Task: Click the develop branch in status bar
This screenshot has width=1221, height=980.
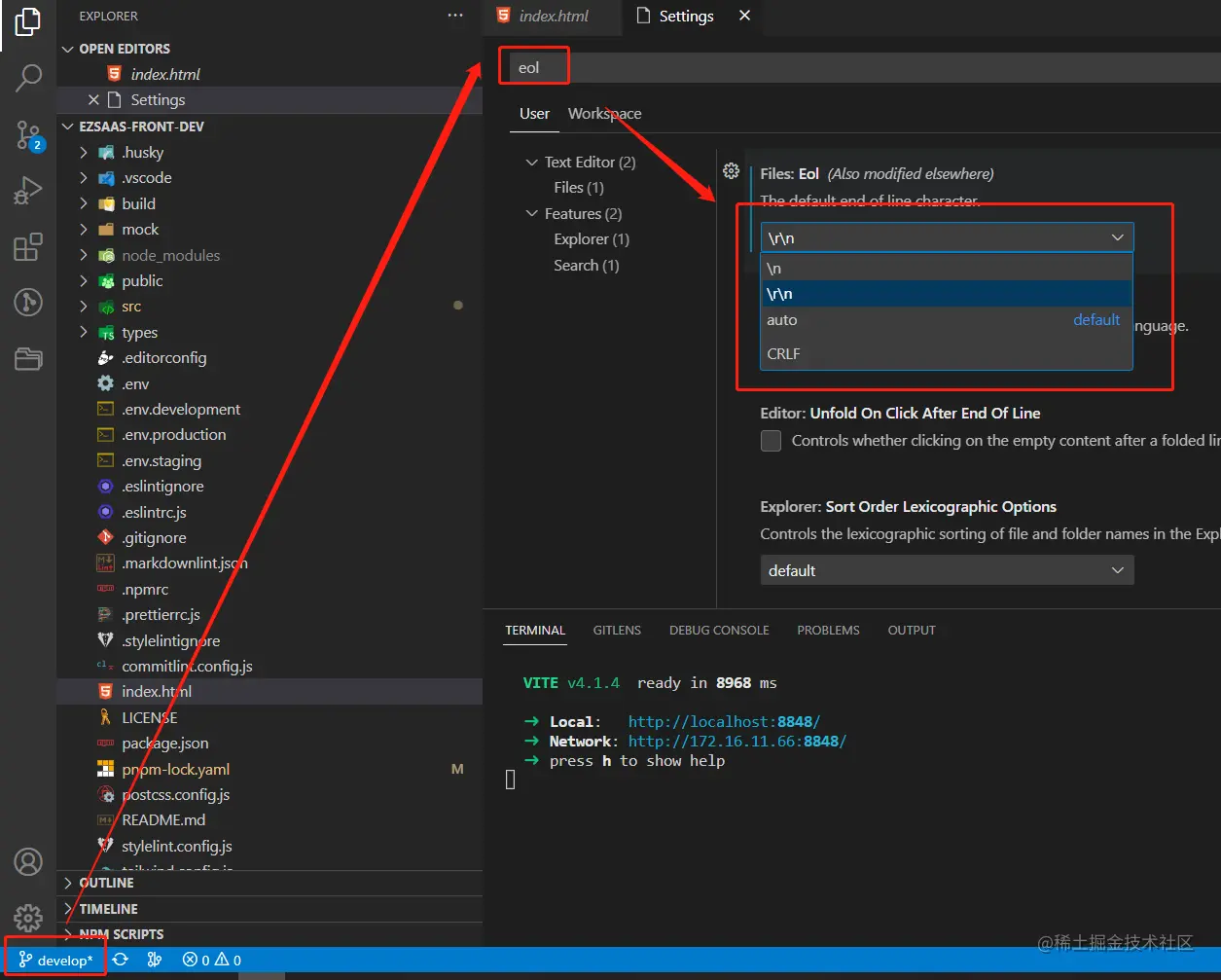Action: [x=55, y=960]
